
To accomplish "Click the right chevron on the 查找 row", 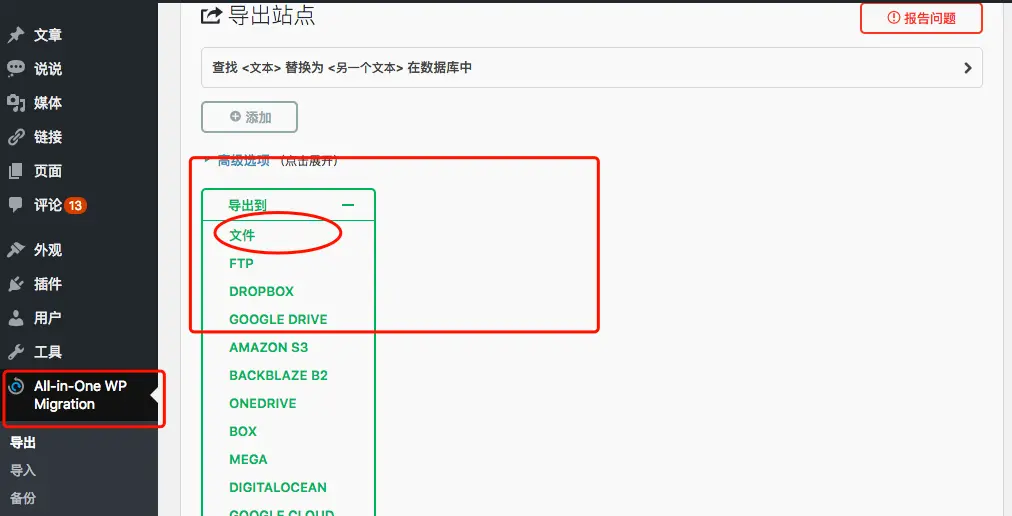I will (x=967, y=68).
